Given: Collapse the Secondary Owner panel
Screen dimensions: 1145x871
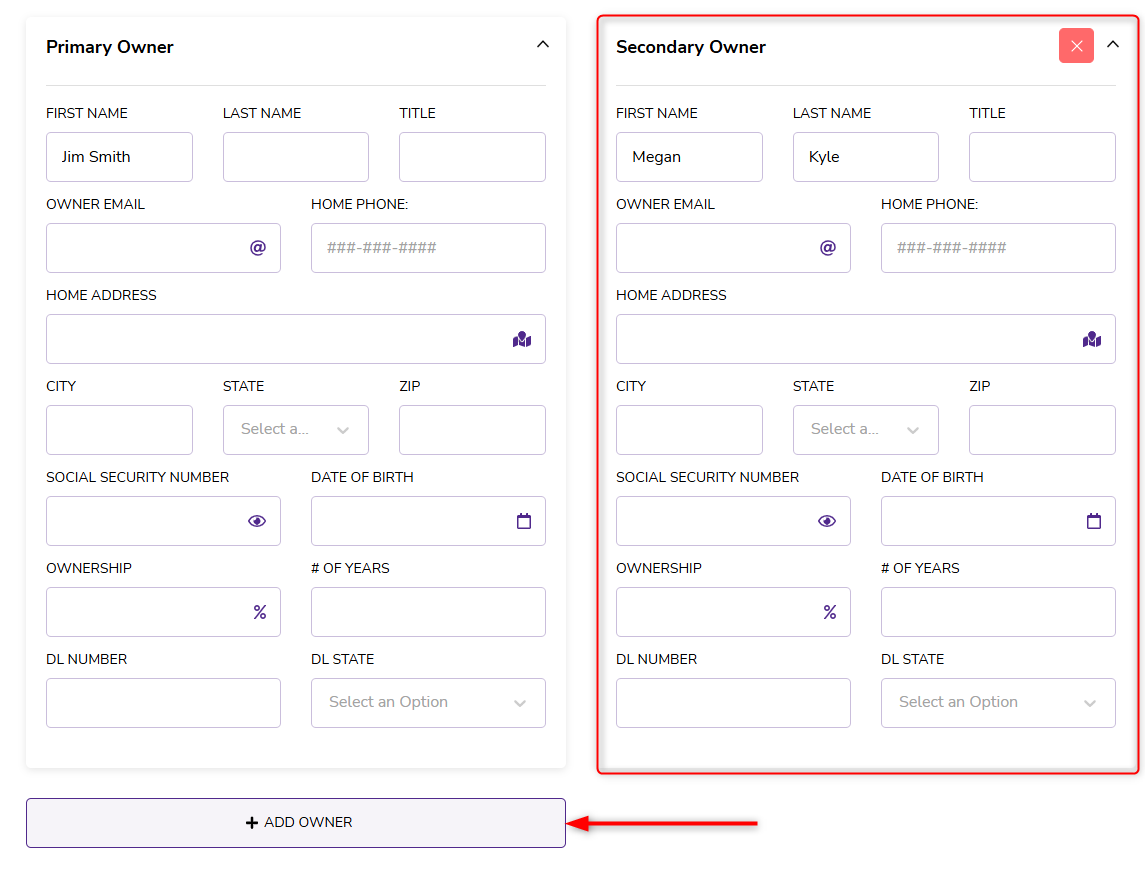Looking at the screenshot, I should [x=1113, y=45].
